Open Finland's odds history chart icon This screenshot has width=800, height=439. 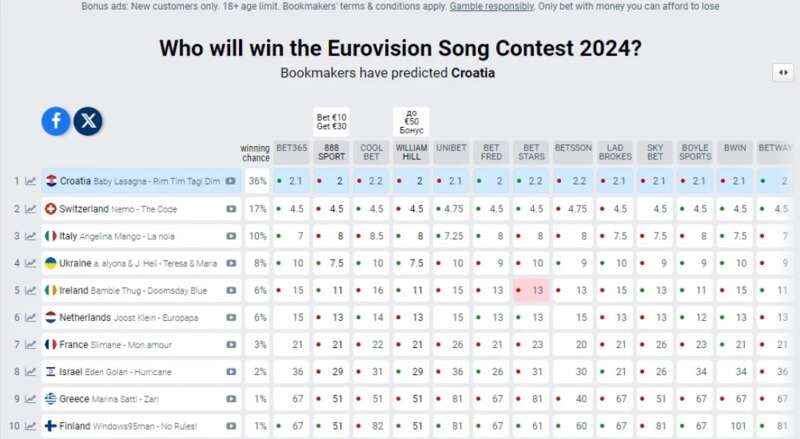(31, 426)
